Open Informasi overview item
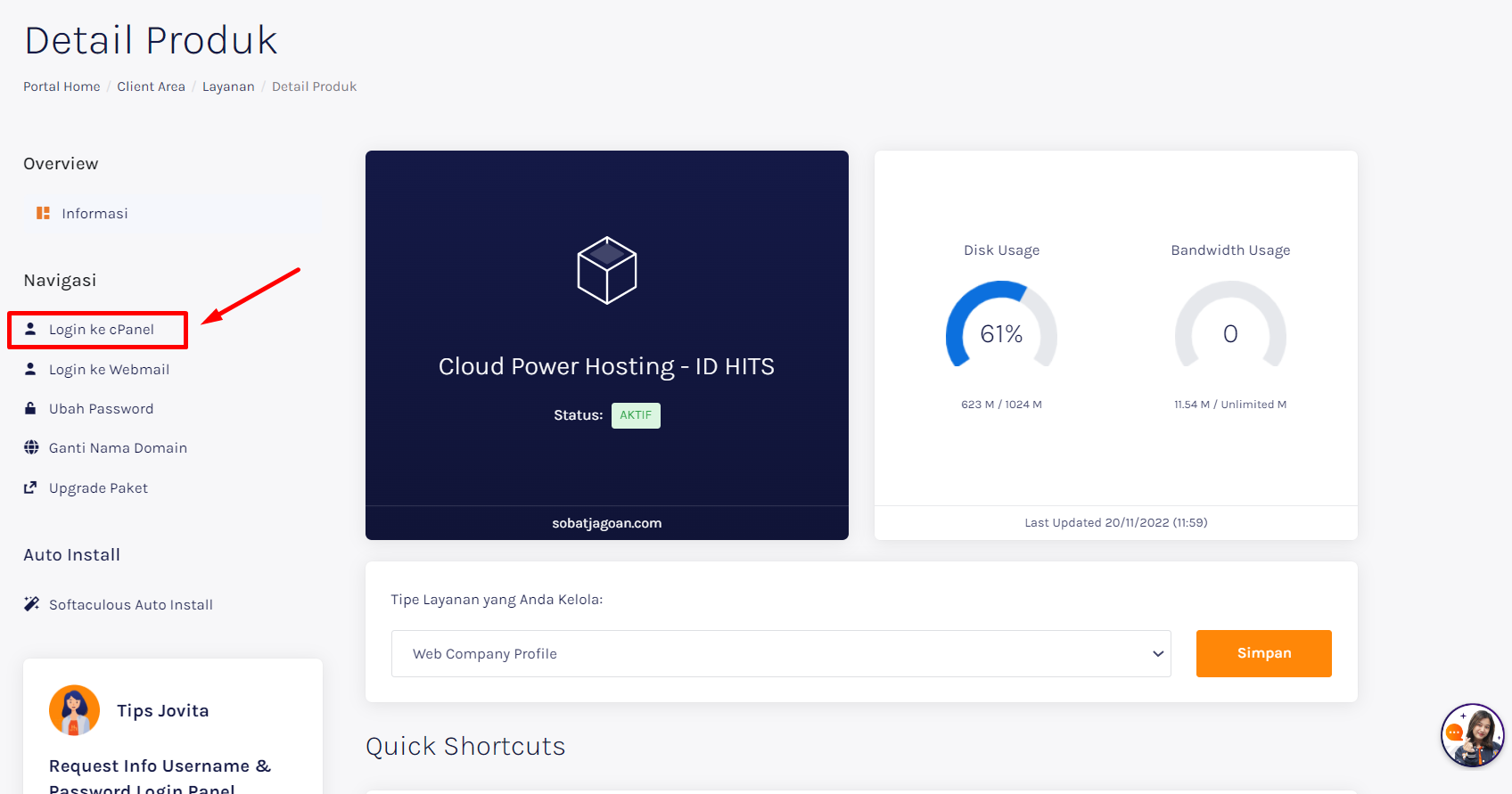 (x=172, y=213)
